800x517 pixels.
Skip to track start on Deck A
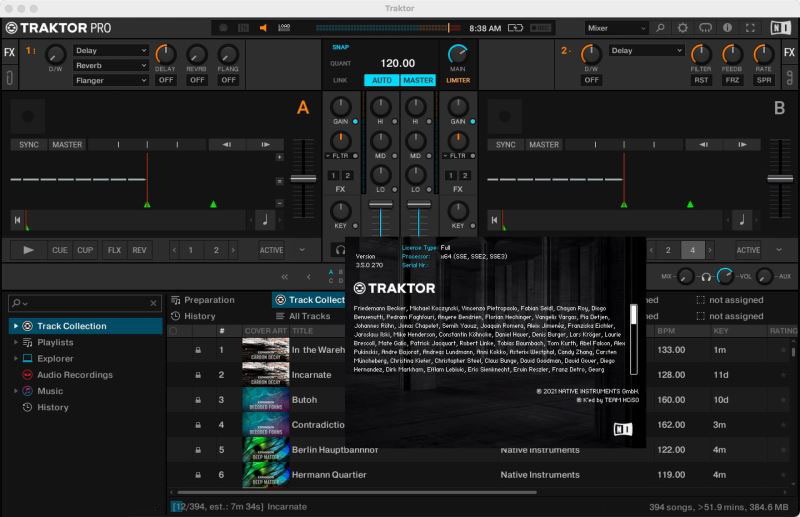click(x=17, y=220)
